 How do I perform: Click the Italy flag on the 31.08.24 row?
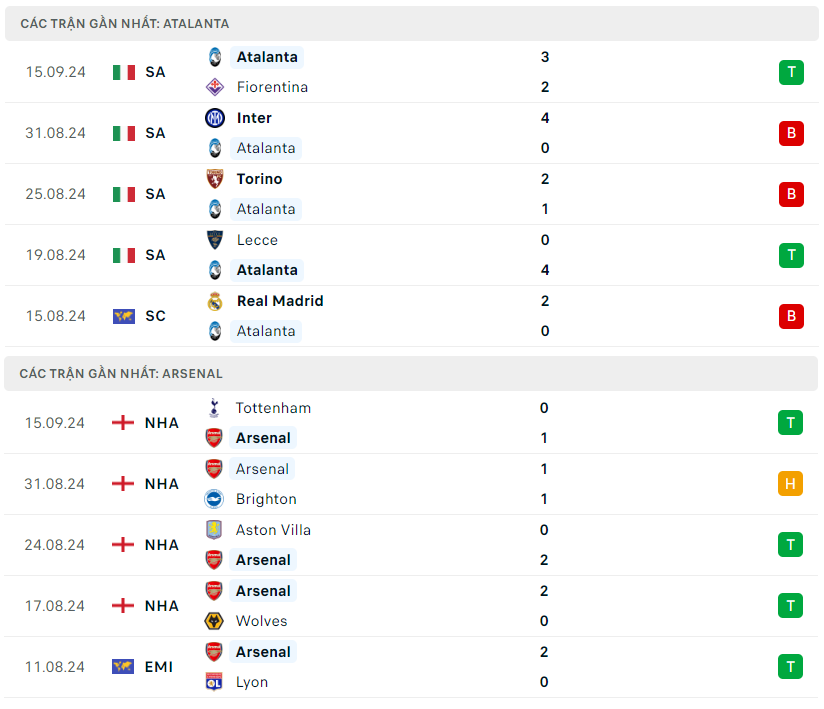tap(124, 133)
